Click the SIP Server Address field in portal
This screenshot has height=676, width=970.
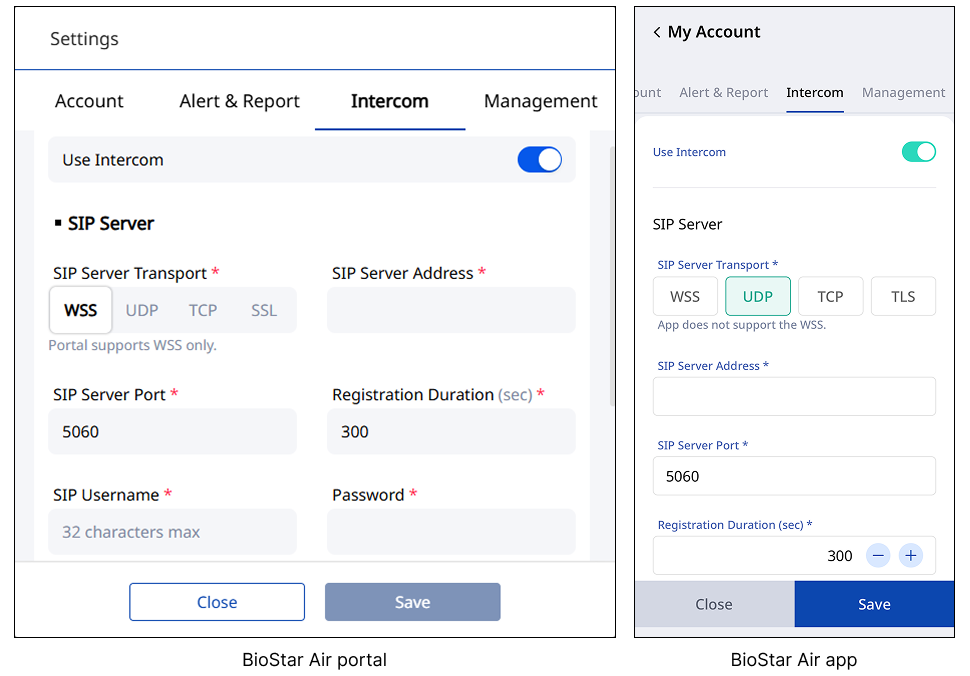[x=451, y=310]
